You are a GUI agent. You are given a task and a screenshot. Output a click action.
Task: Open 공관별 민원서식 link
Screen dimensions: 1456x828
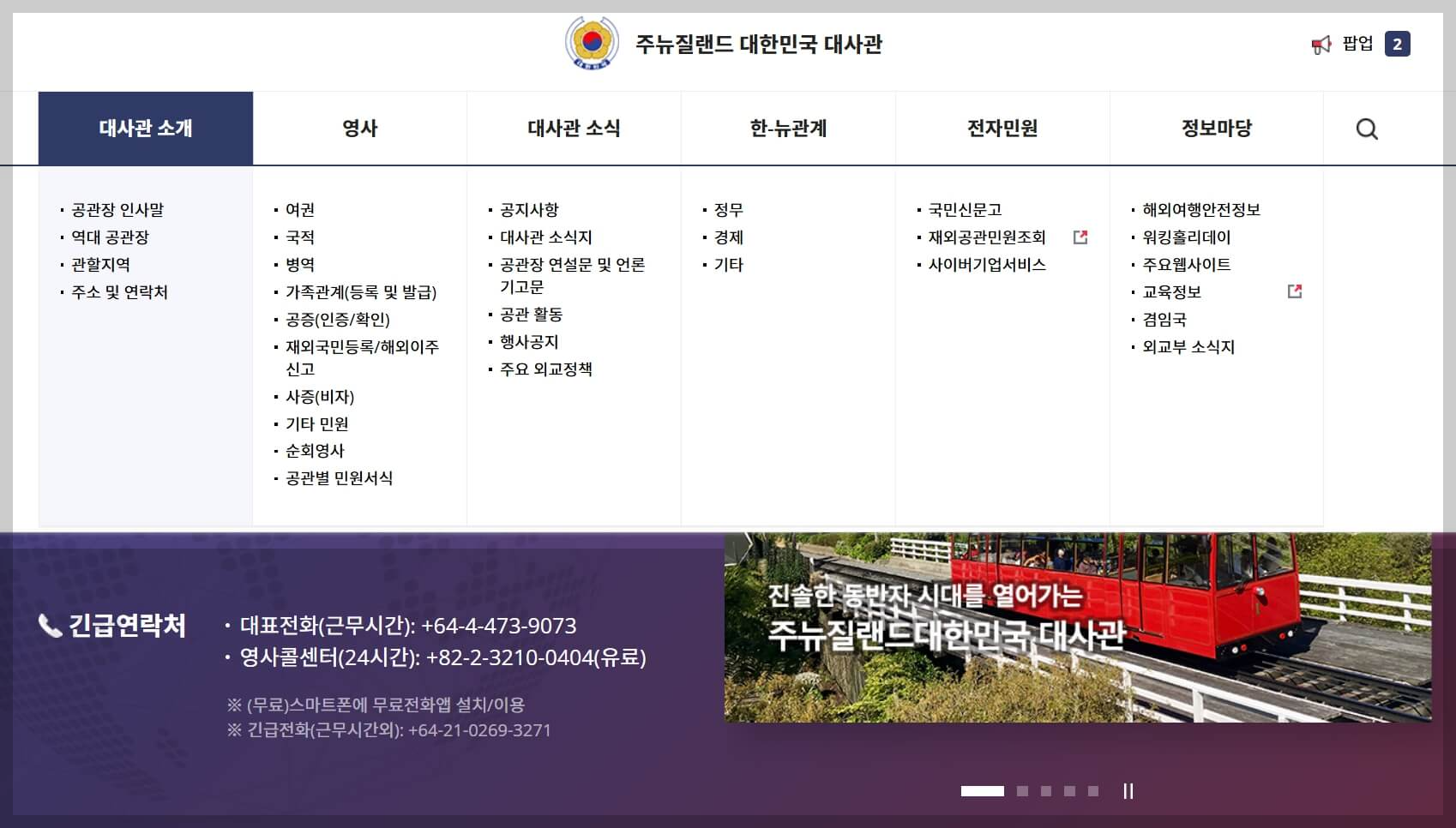pyautogui.click(x=339, y=478)
